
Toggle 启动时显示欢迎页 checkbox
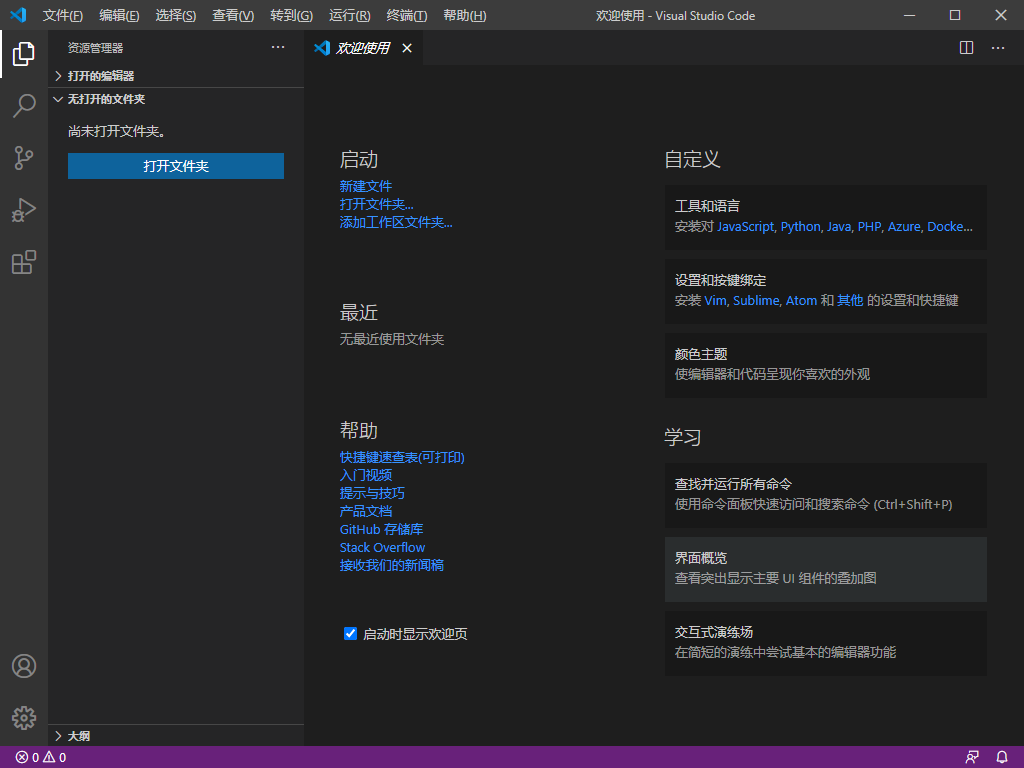click(x=350, y=633)
